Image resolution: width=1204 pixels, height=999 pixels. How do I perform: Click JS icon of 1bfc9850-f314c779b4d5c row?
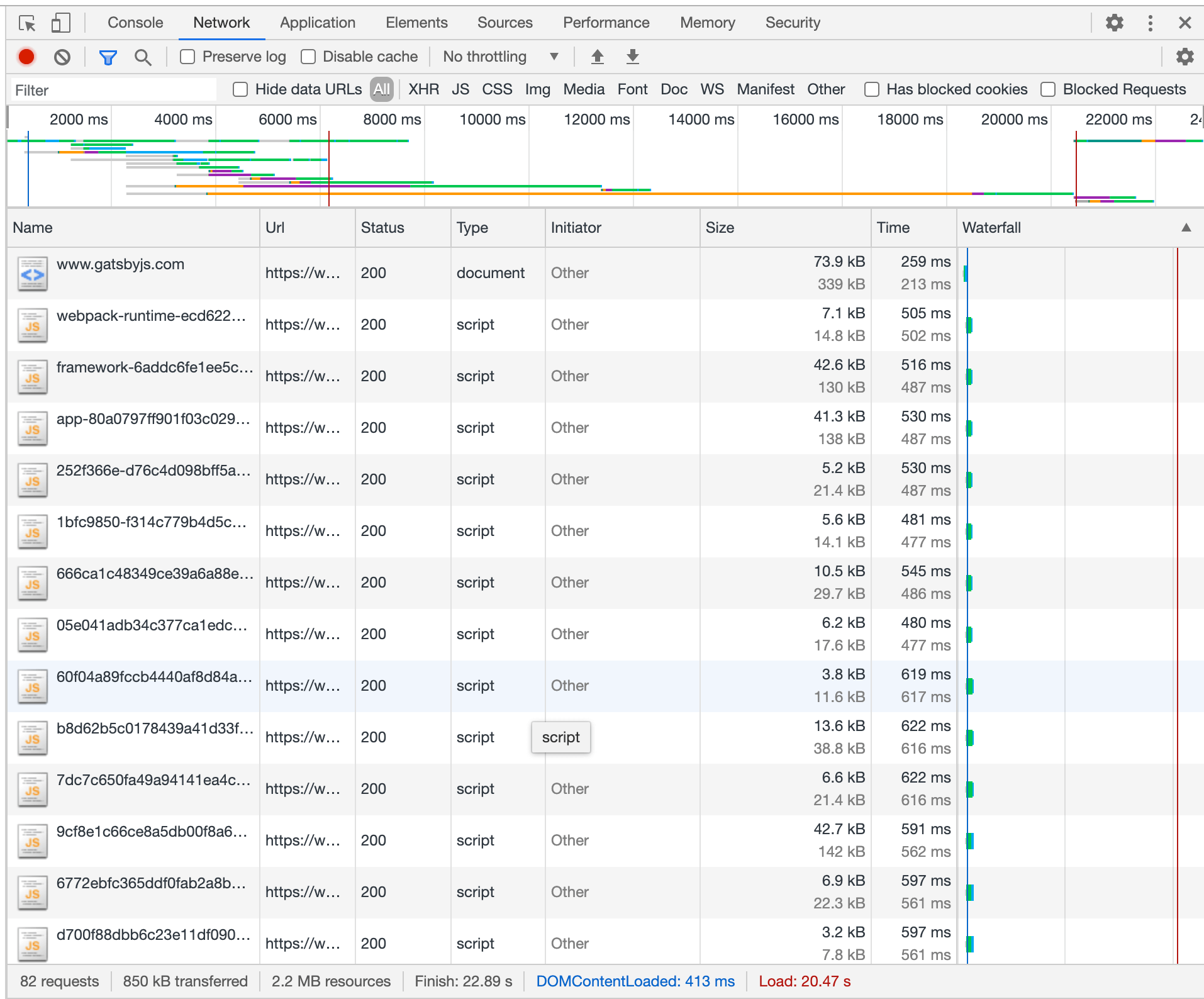tap(33, 532)
